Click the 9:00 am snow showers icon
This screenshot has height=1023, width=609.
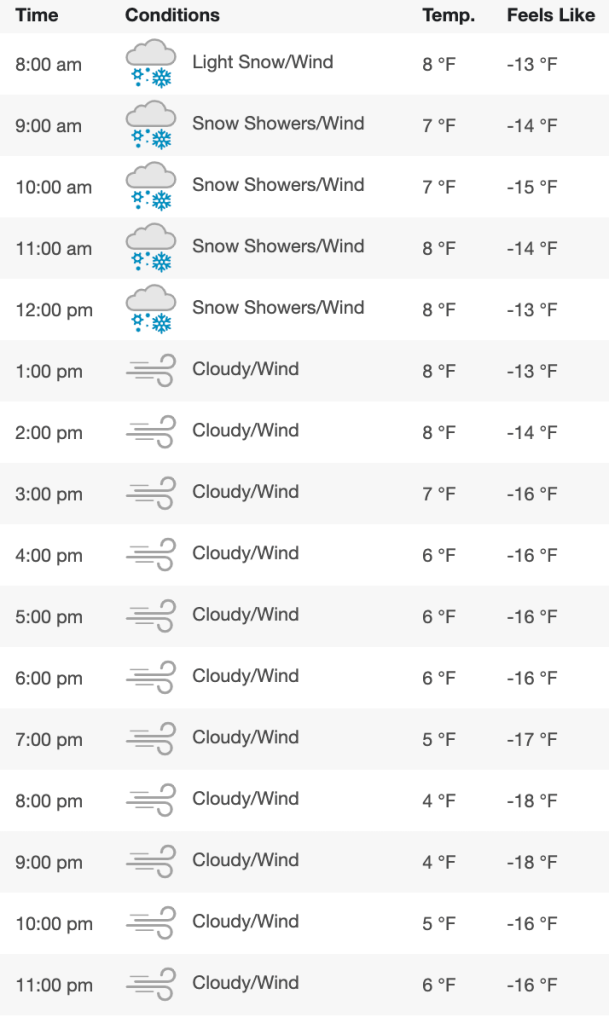pyautogui.click(x=151, y=126)
